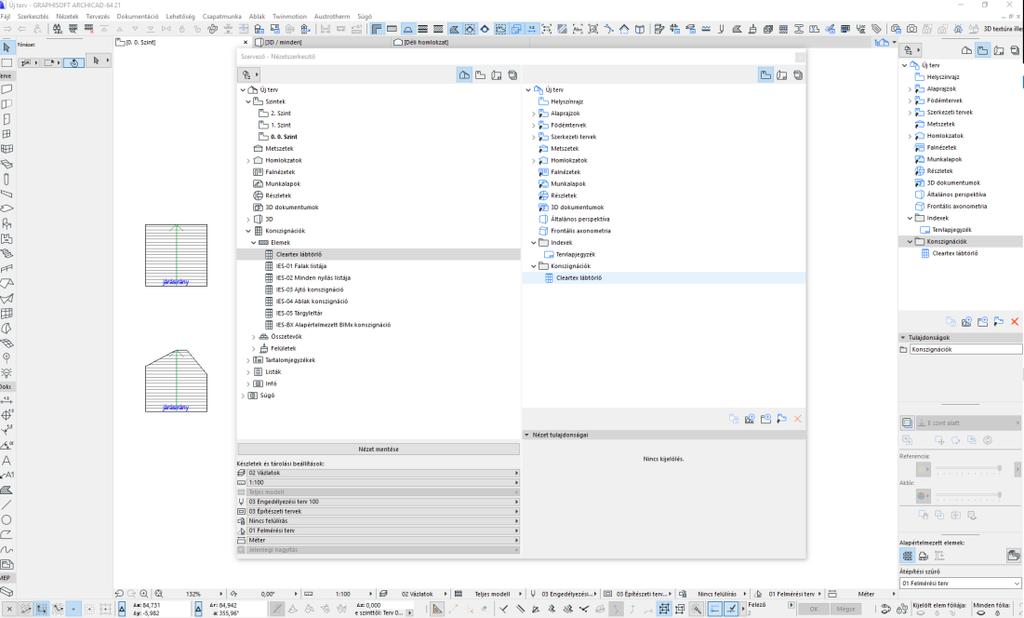Expand the Összetevők node
Image resolution: width=1024 pixels, height=618 pixels.
pyautogui.click(x=254, y=336)
